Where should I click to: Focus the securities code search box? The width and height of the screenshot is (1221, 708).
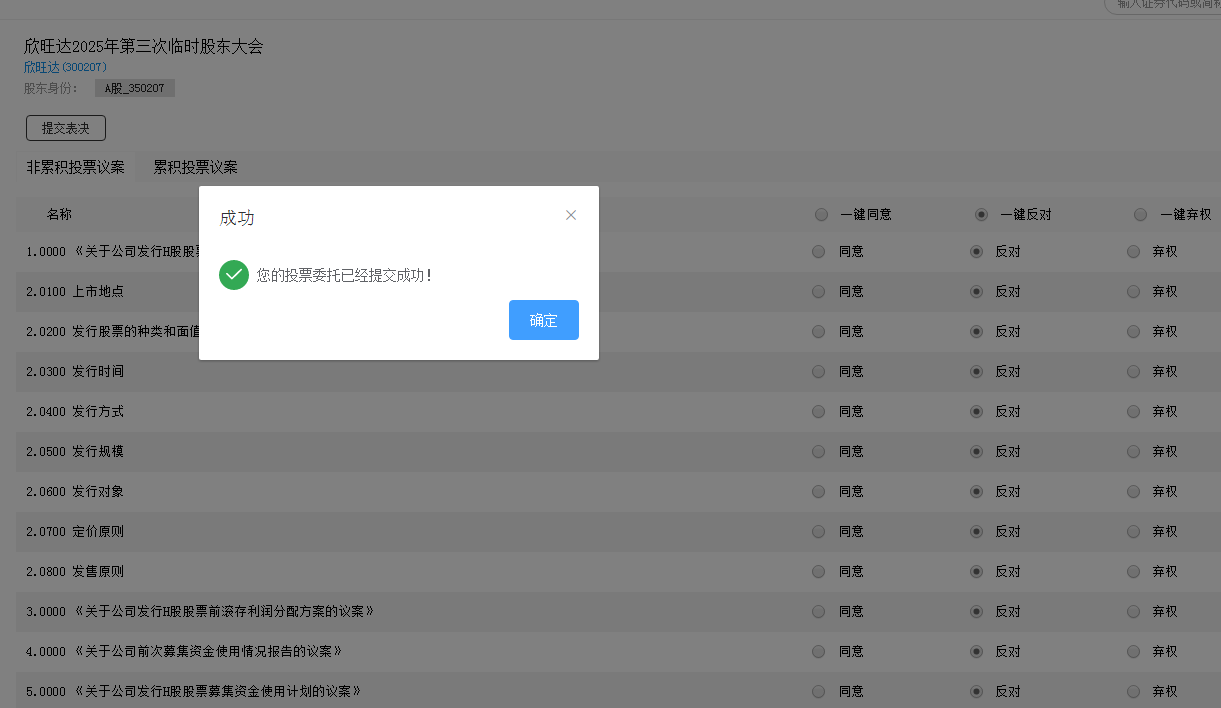[1162, 5]
